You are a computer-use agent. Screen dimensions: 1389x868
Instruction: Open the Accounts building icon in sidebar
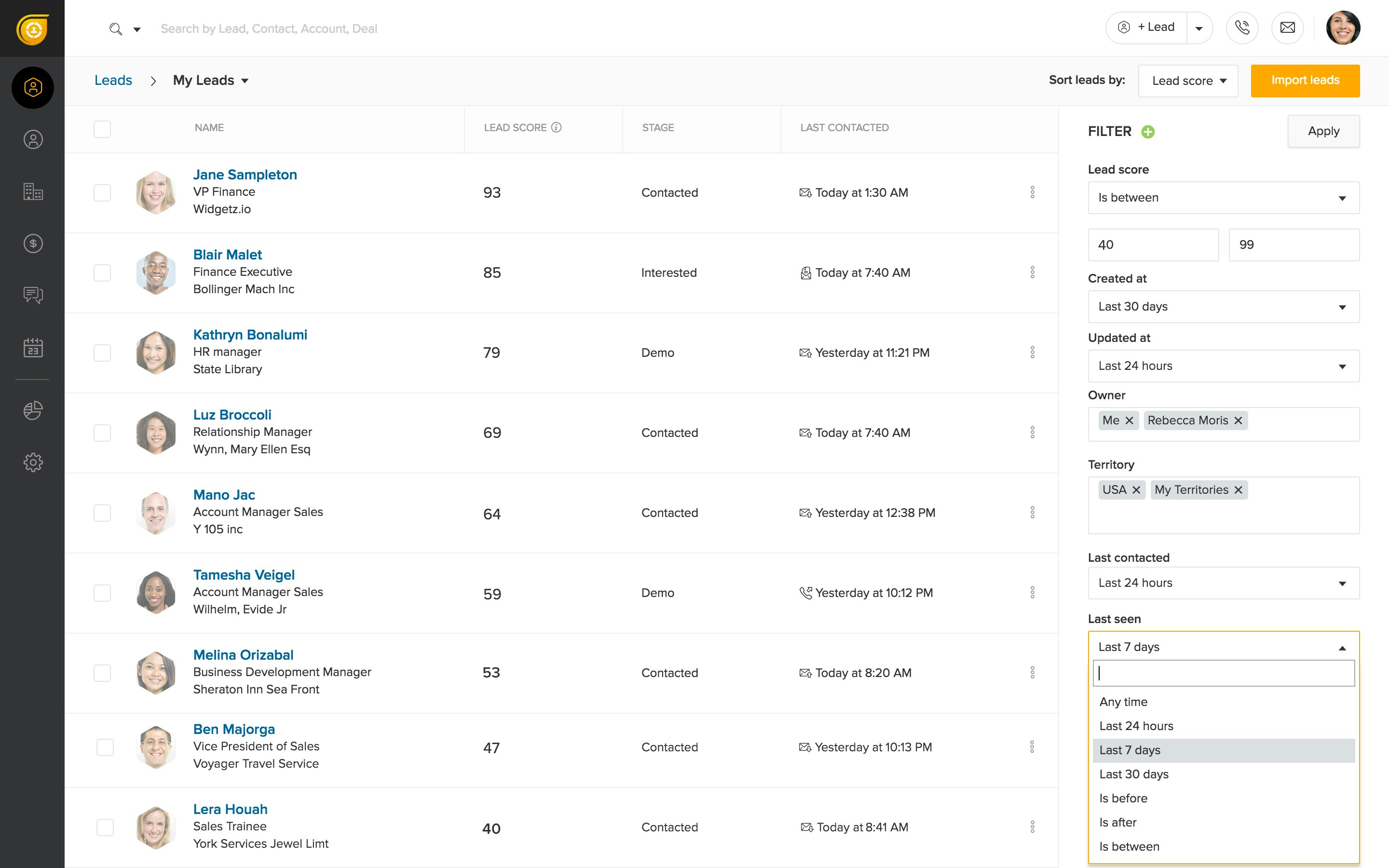point(33,191)
